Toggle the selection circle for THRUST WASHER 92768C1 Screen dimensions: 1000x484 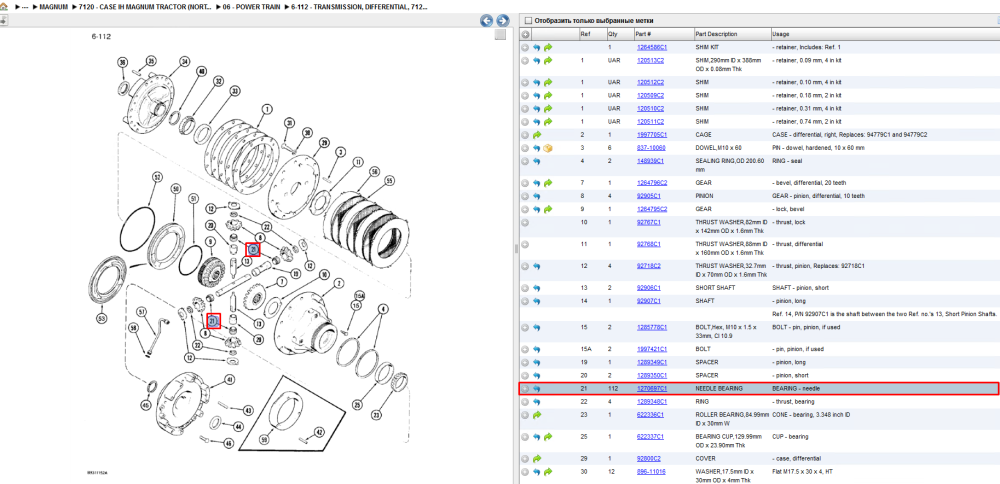point(526,244)
